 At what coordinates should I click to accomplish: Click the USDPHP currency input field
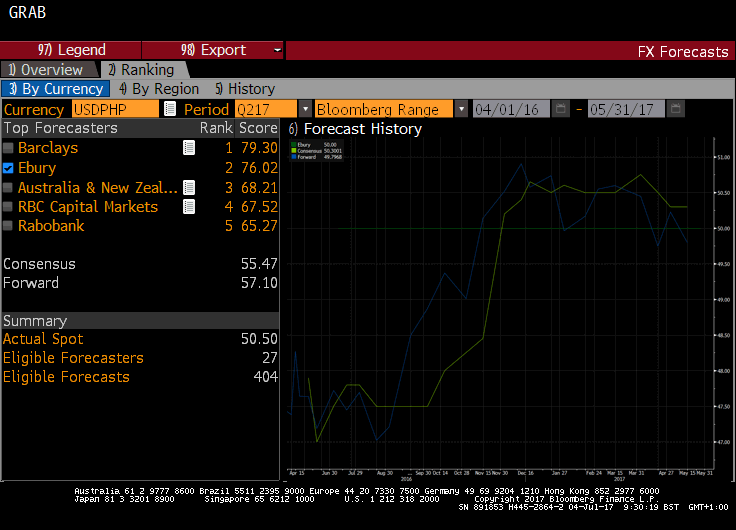[x=115, y=109]
